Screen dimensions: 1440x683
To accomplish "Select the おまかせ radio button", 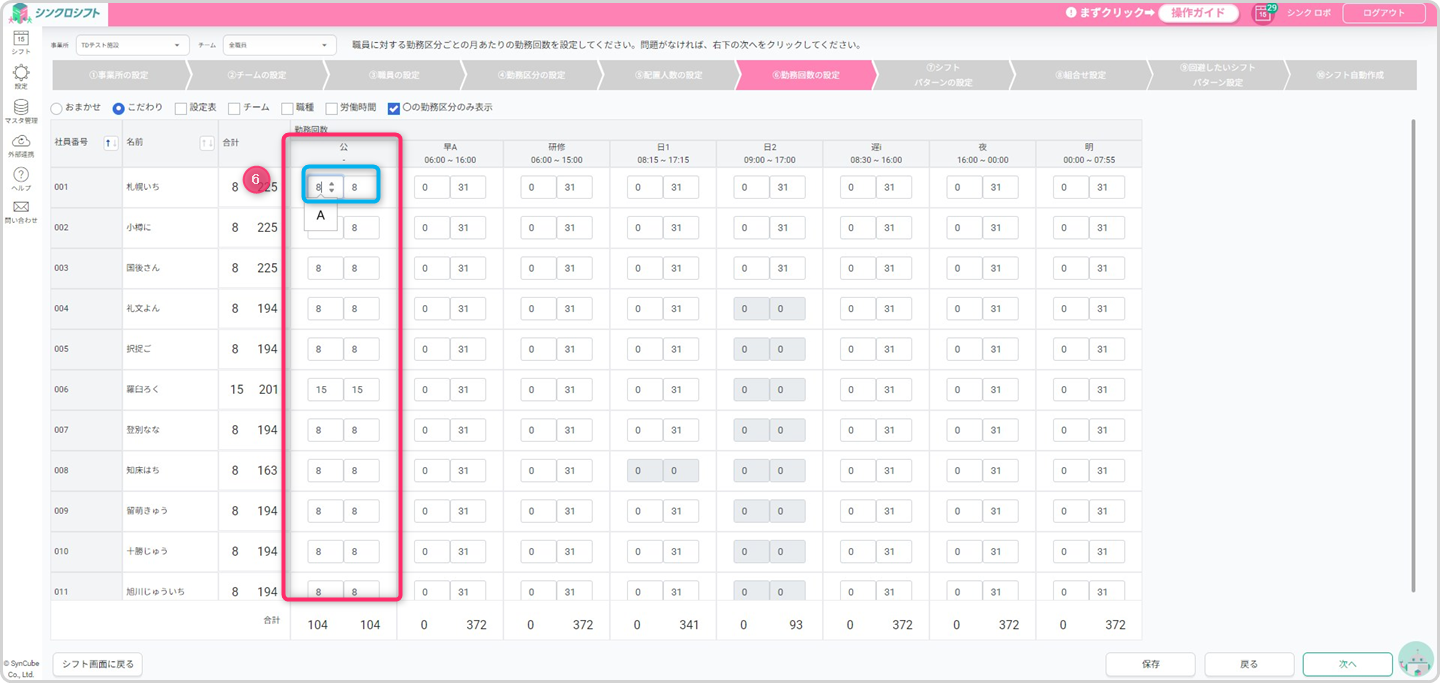I will point(57,108).
